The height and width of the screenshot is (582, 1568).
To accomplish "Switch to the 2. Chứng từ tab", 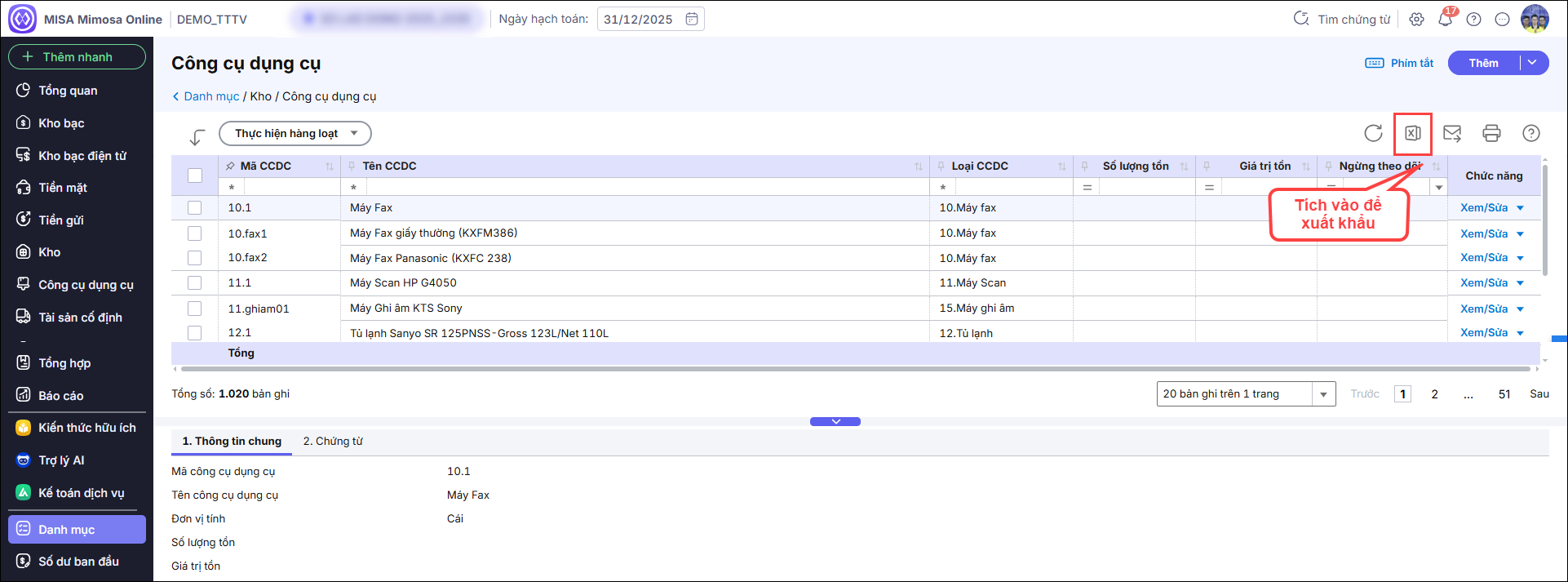I will pos(333,441).
